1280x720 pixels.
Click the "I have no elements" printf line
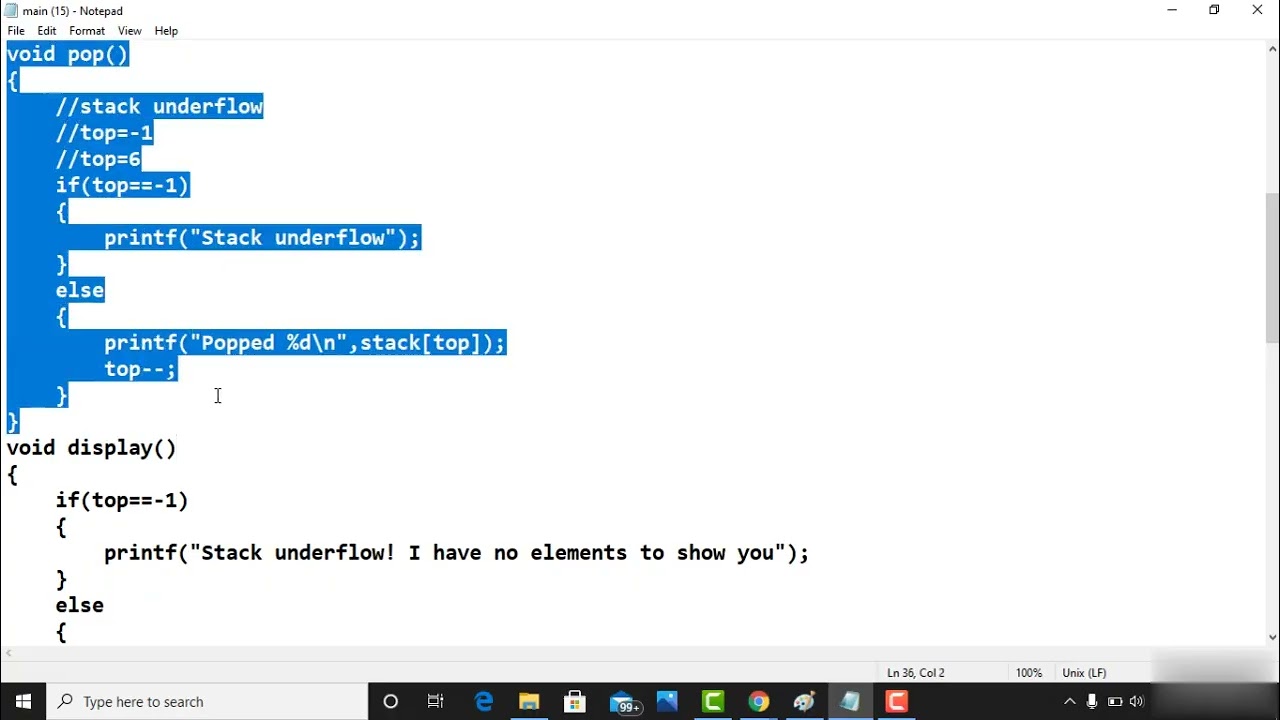coord(456,553)
